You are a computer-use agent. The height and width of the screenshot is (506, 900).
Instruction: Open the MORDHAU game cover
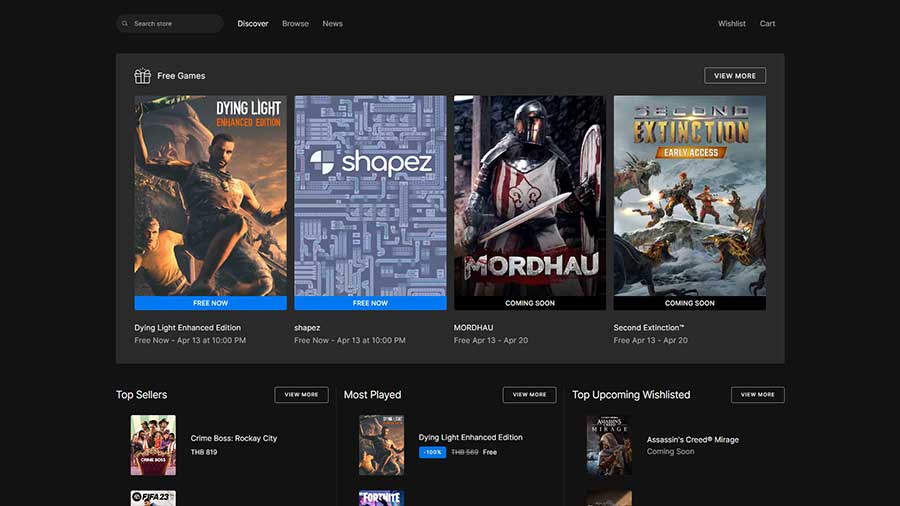point(530,196)
